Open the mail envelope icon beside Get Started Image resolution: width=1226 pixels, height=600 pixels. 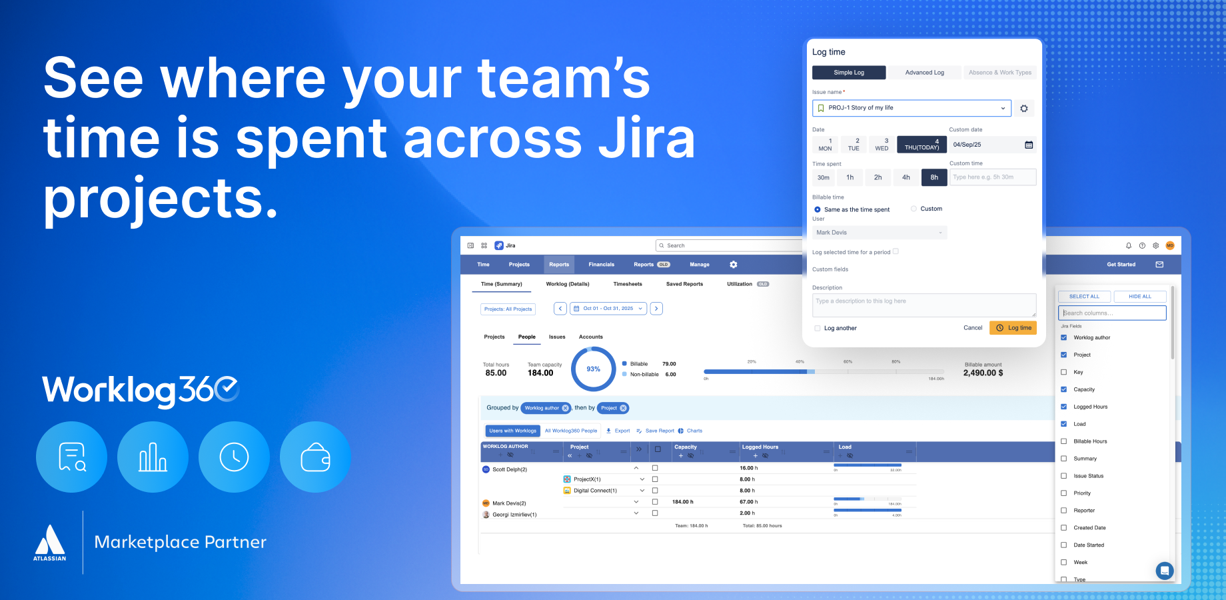(1159, 265)
